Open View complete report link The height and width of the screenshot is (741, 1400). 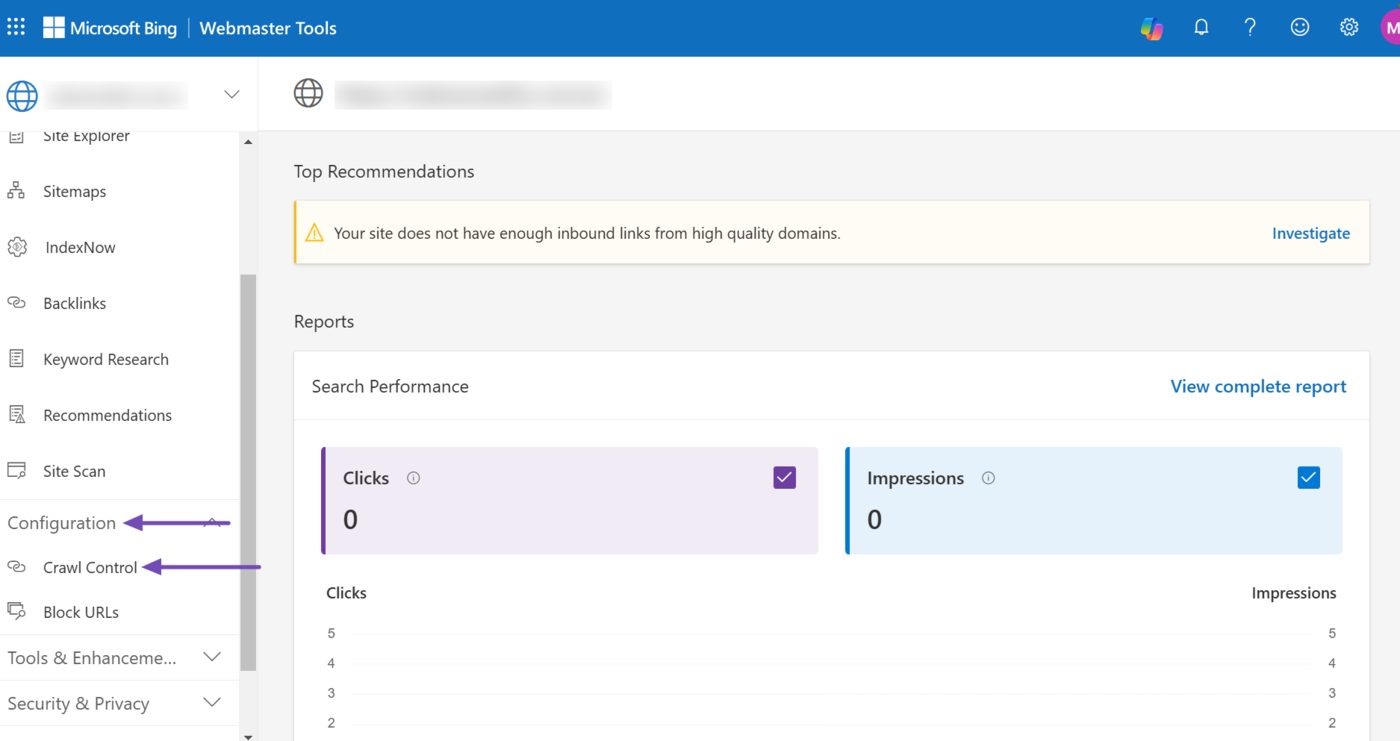pyautogui.click(x=1258, y=386)
